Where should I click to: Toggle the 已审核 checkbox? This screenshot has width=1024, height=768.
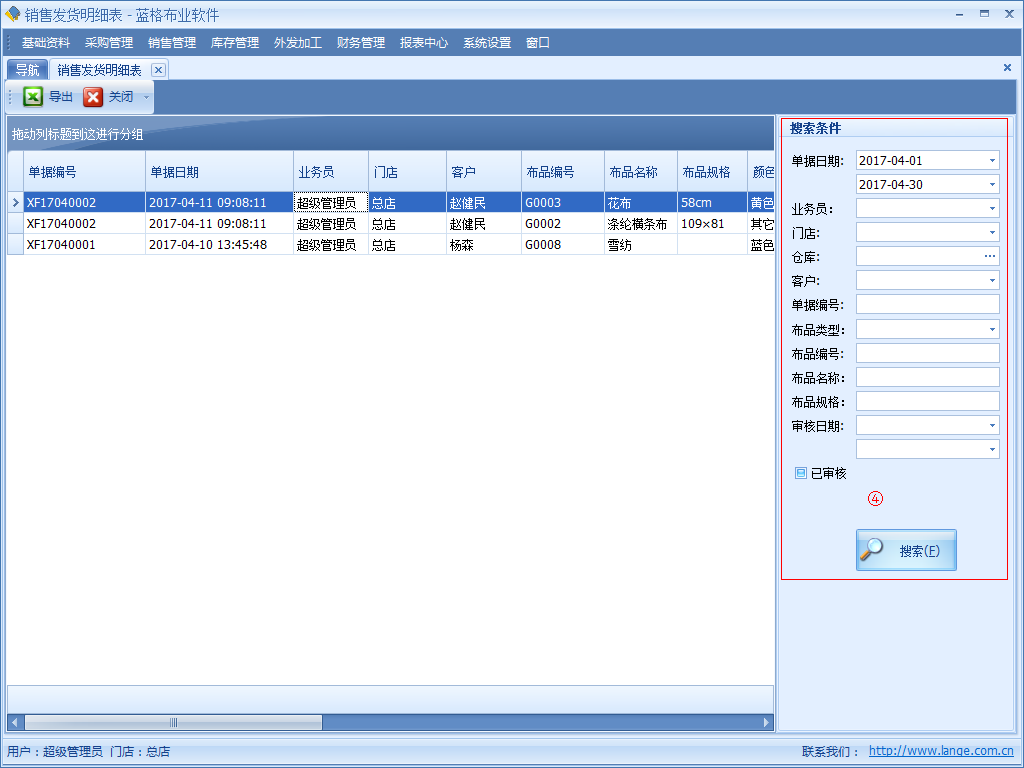coord(801,473)
